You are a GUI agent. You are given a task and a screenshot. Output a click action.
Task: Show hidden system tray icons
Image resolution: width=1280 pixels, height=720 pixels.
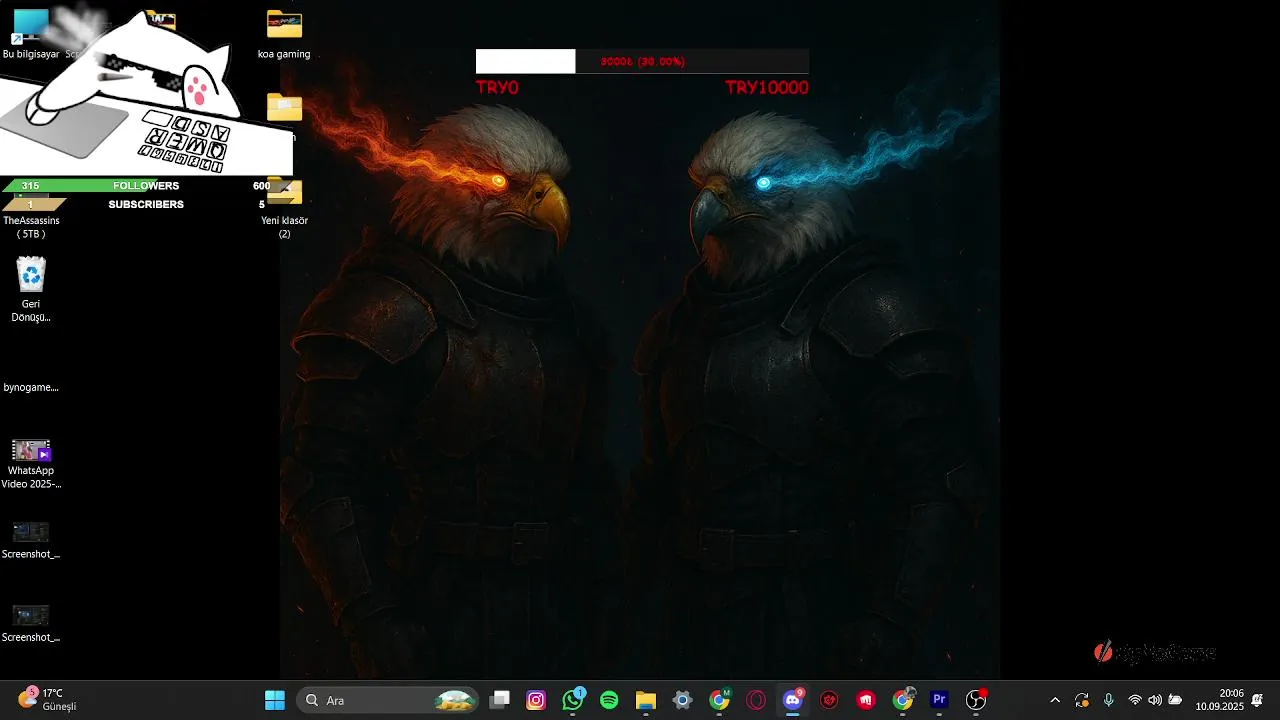pos(1055,700)
